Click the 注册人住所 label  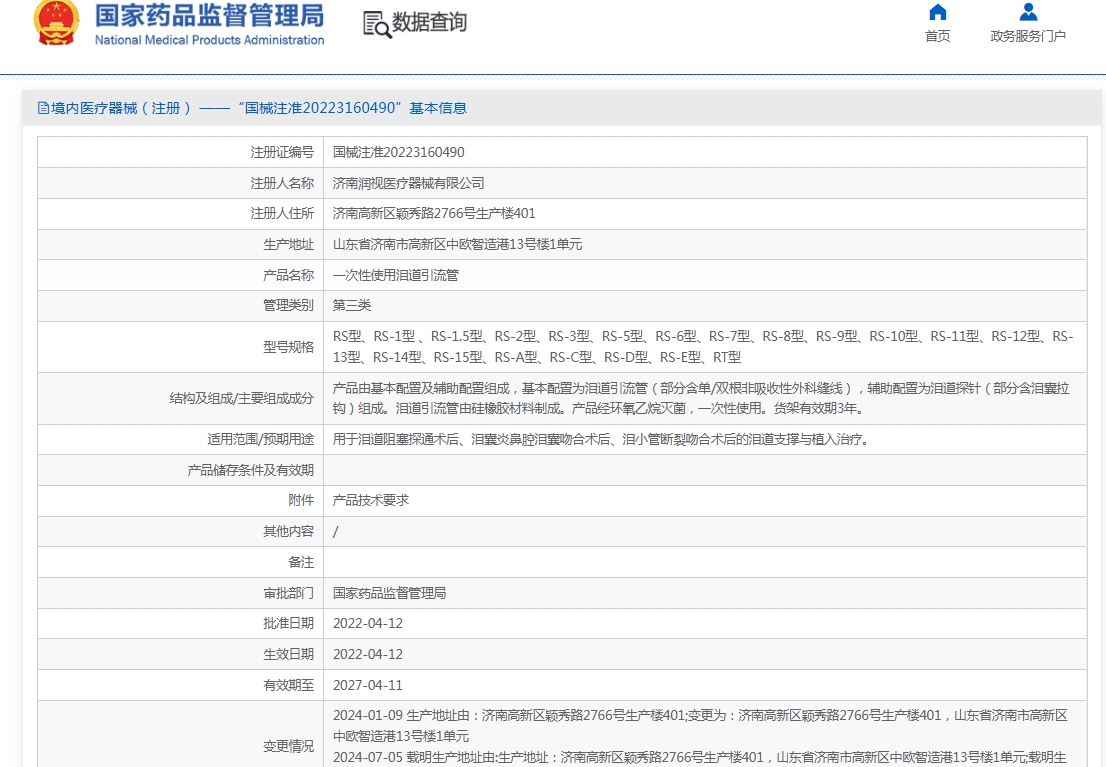[x=282, y=213]
